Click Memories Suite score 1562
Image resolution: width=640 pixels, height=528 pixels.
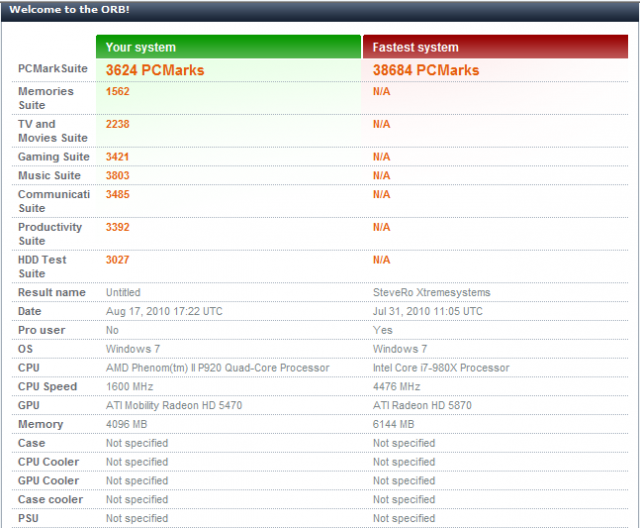(x=118, y=91)
